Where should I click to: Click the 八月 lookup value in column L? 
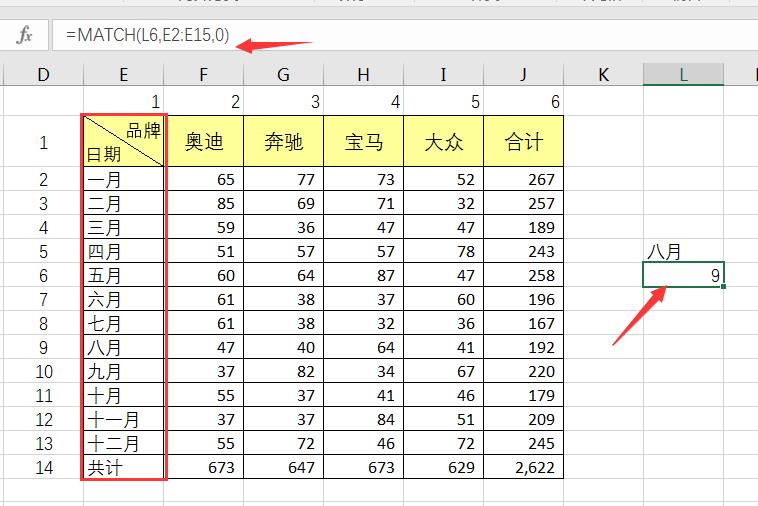[683, 251]
